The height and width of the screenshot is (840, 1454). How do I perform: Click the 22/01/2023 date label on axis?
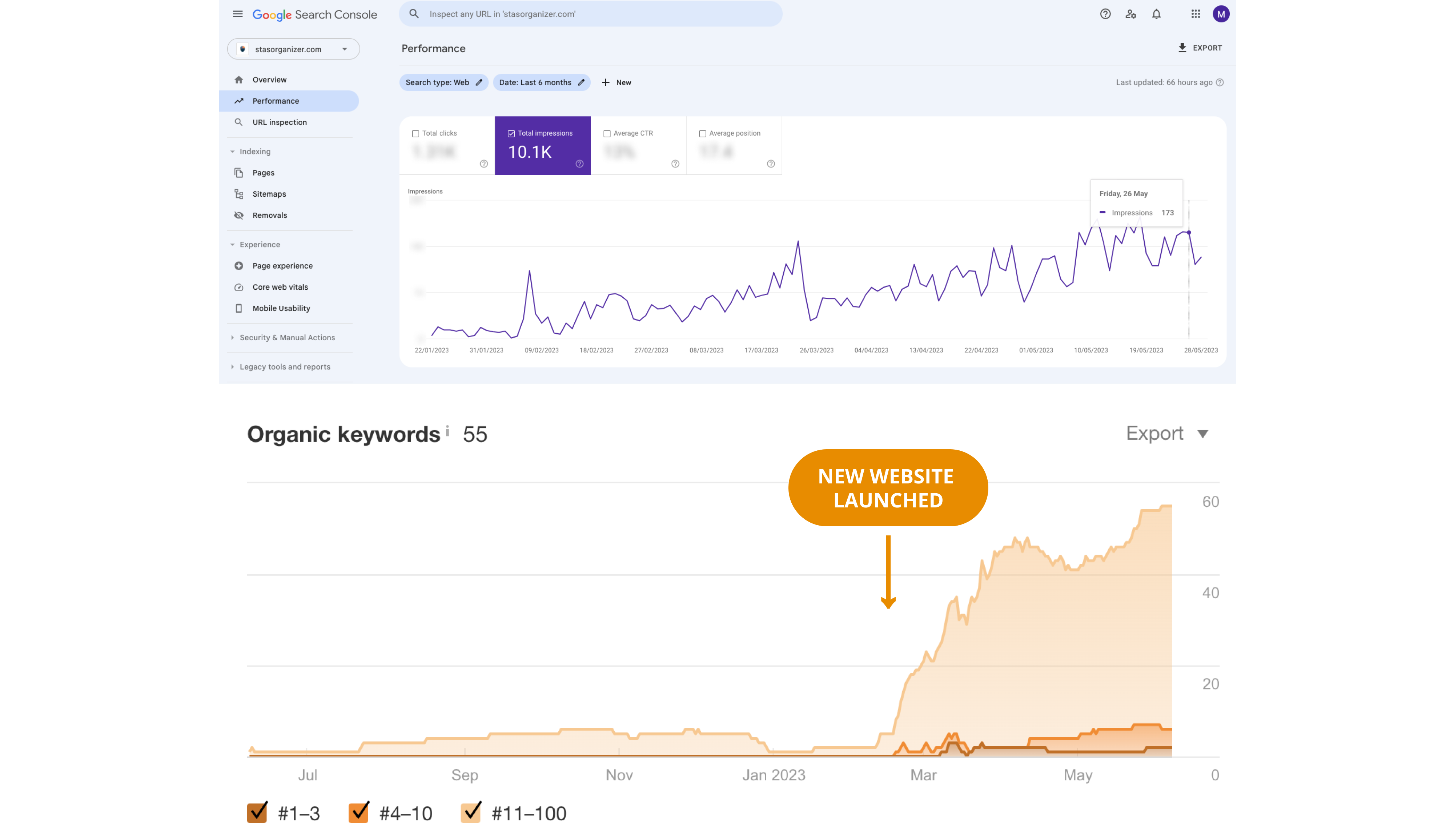431,350
